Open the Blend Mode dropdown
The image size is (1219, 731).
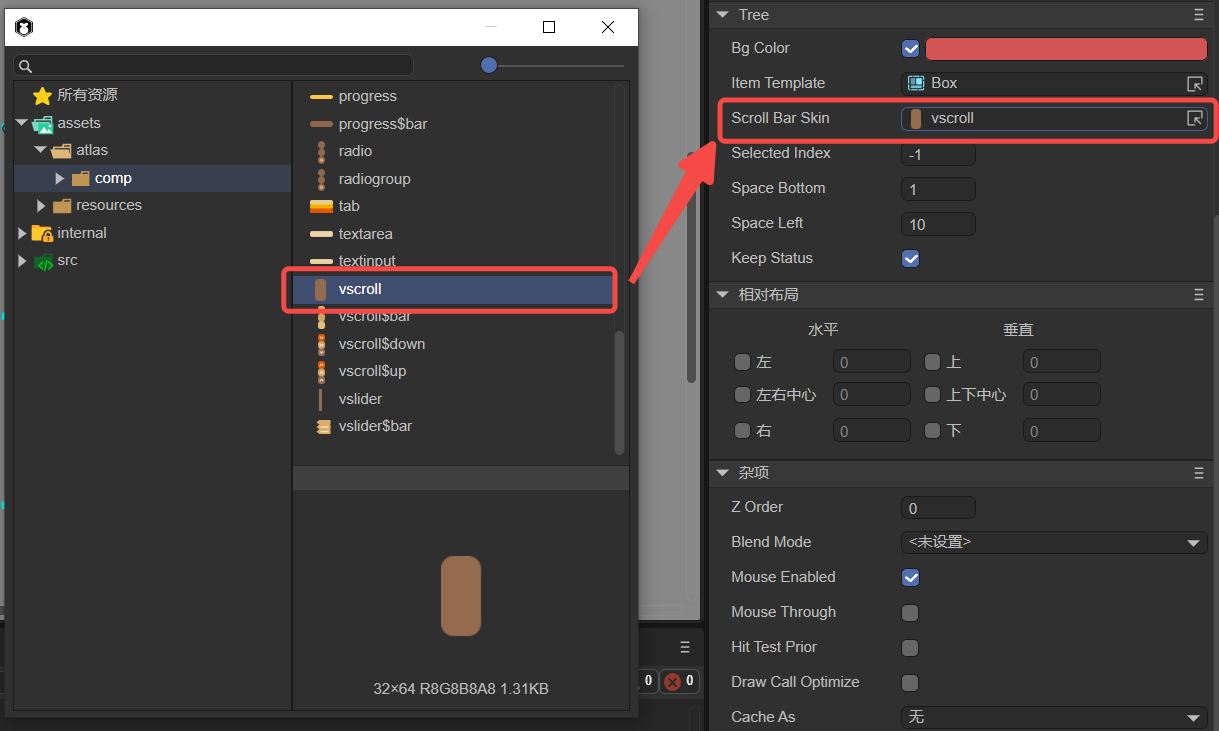click(1053, 543)
